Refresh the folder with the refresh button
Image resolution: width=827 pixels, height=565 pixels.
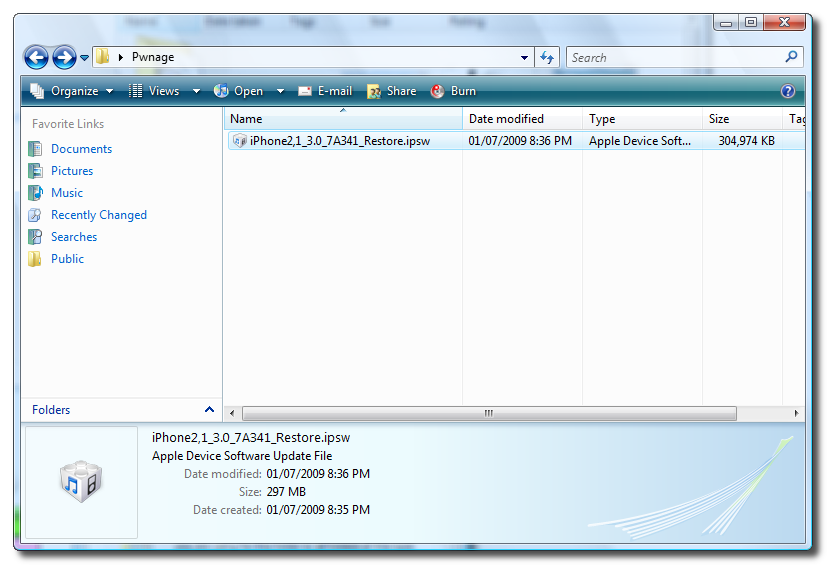[547, 58]
